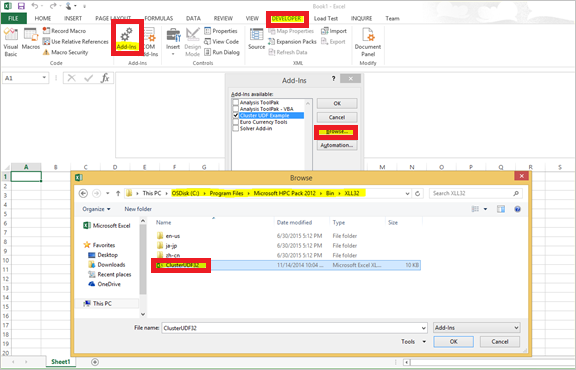The image size is (576, 370).
Task: Select the ClusterUDF32 file
Action: (x=181, y=265)
